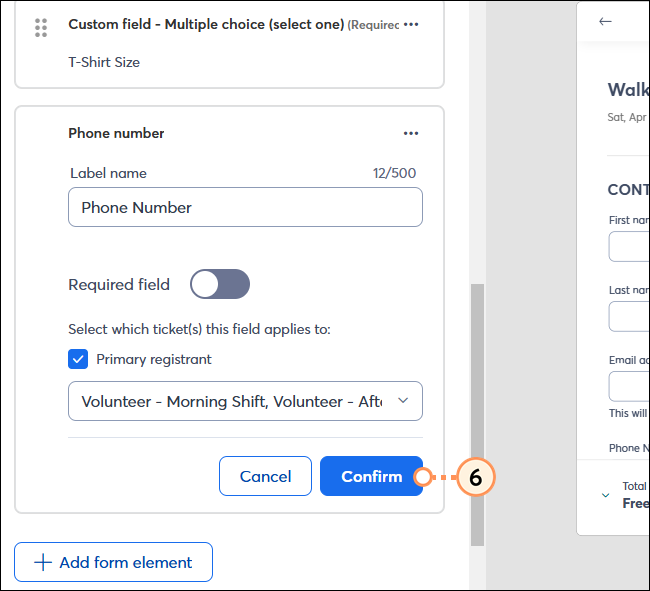Click the step 6 callout marker

[x=475, y=477]
